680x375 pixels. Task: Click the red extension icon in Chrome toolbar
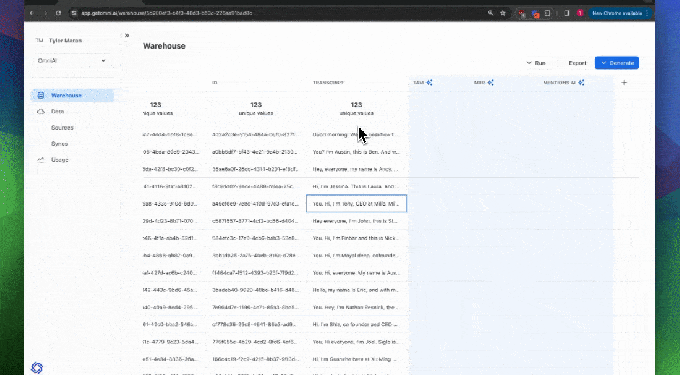(522, 13)
